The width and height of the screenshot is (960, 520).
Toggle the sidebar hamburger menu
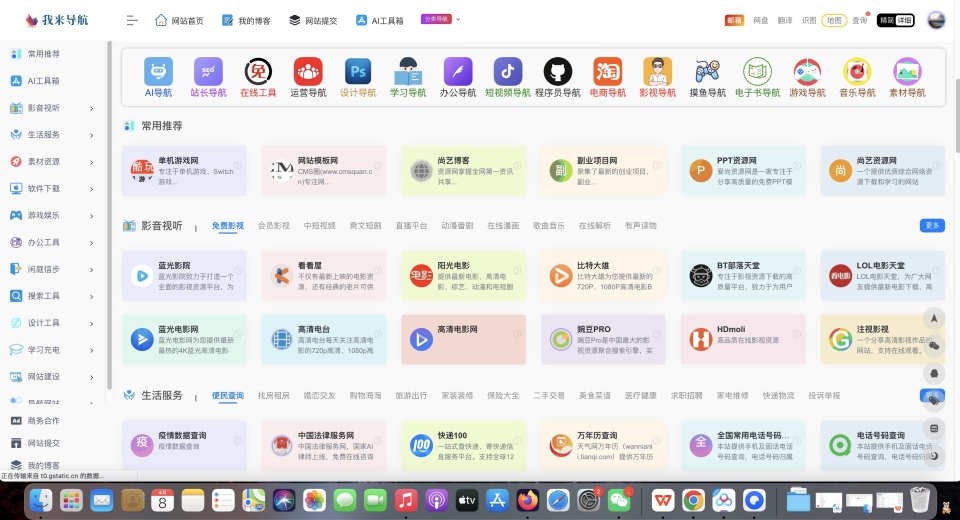132,20
